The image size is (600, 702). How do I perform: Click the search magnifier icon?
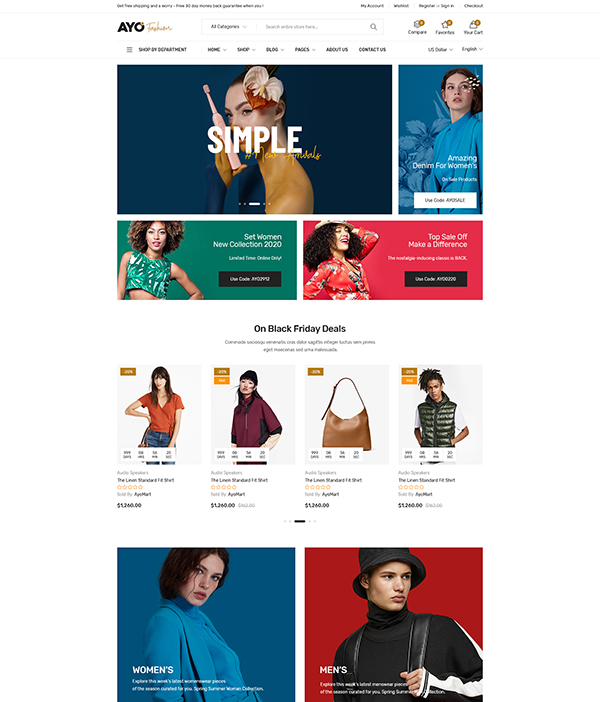(x=373, y=27)
